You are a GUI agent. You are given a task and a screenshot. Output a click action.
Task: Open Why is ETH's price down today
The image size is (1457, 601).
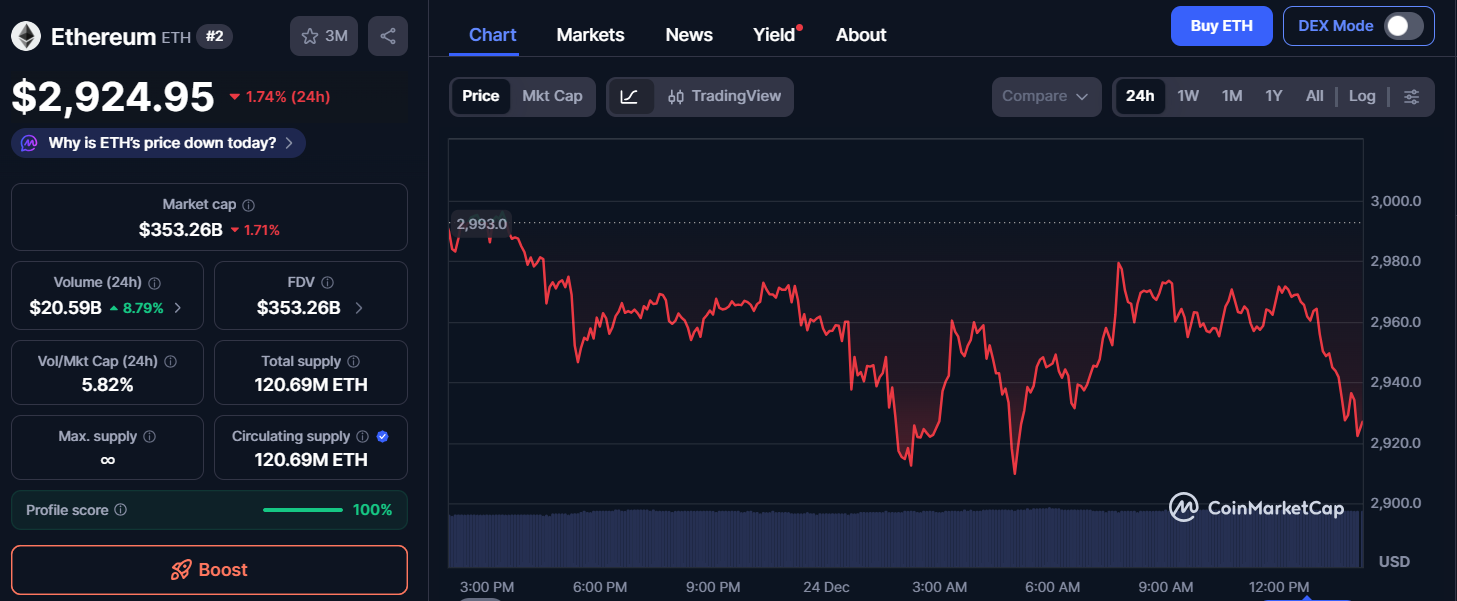click(158, 143)
